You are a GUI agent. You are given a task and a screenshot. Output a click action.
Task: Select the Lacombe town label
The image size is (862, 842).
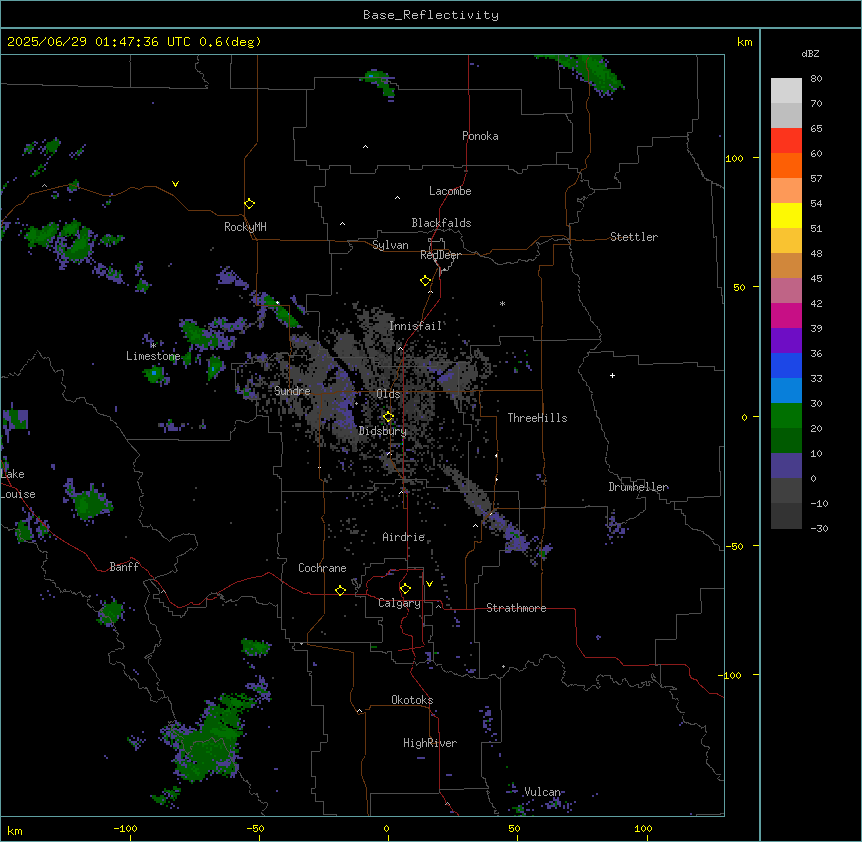(450, 191)
